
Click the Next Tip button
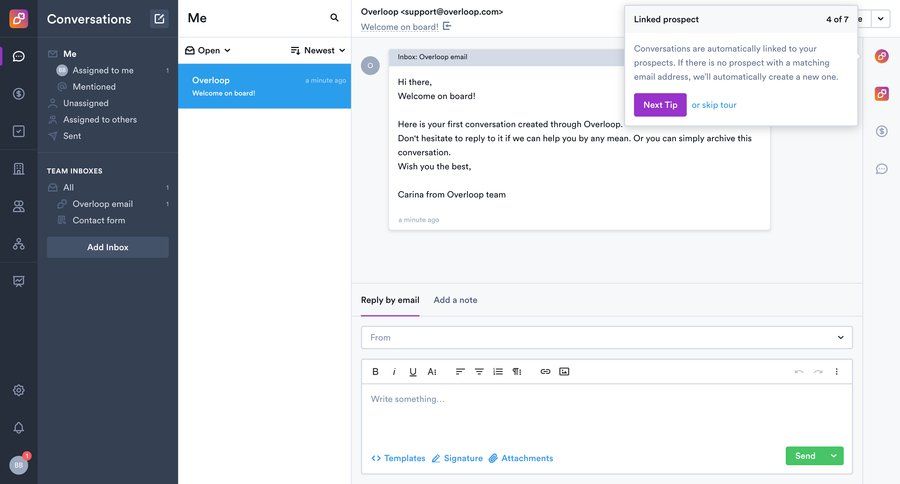click(660, 104)
